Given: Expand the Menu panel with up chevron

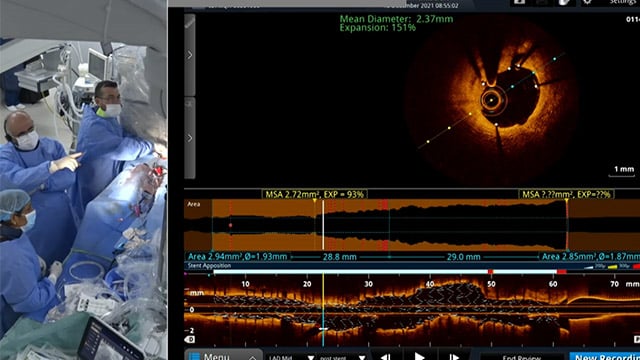Looking at the screenshot, I should pyautogui.click(x=252, y=358).
